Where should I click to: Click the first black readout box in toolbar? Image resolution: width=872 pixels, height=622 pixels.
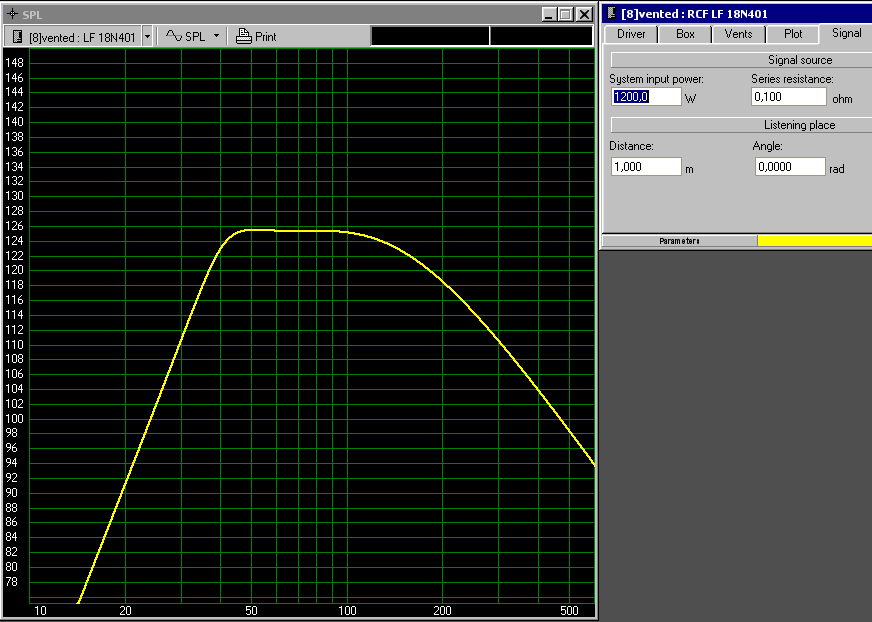coord(430,36)
